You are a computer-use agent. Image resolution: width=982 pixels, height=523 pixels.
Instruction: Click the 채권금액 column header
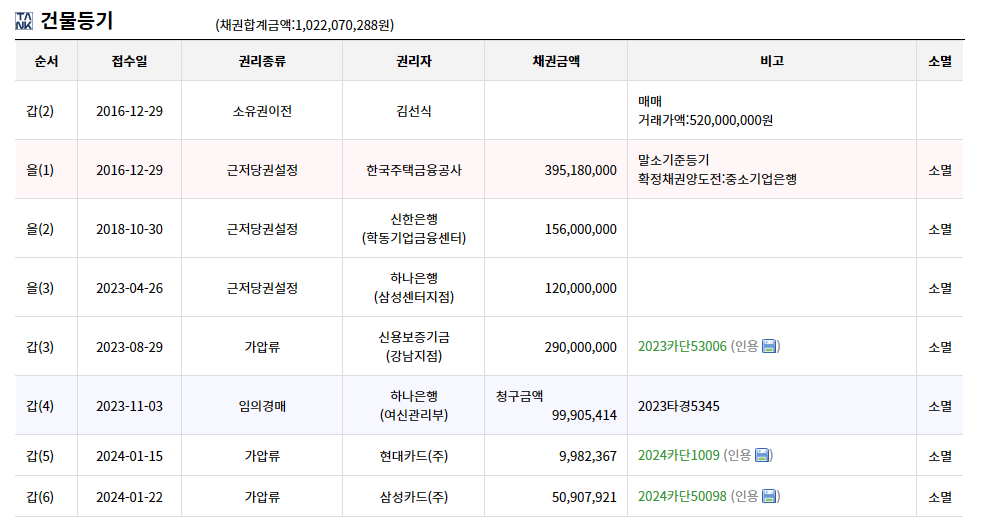click(556, 61)
